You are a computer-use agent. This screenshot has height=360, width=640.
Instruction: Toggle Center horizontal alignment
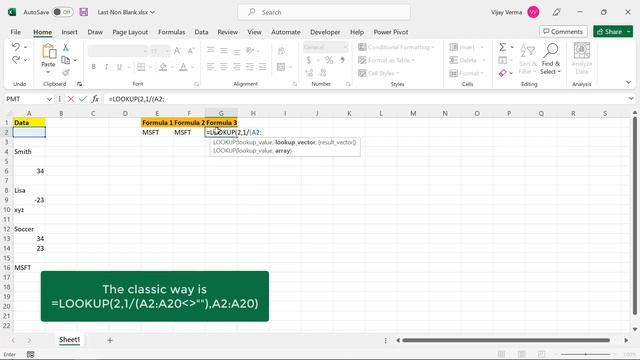224,67
